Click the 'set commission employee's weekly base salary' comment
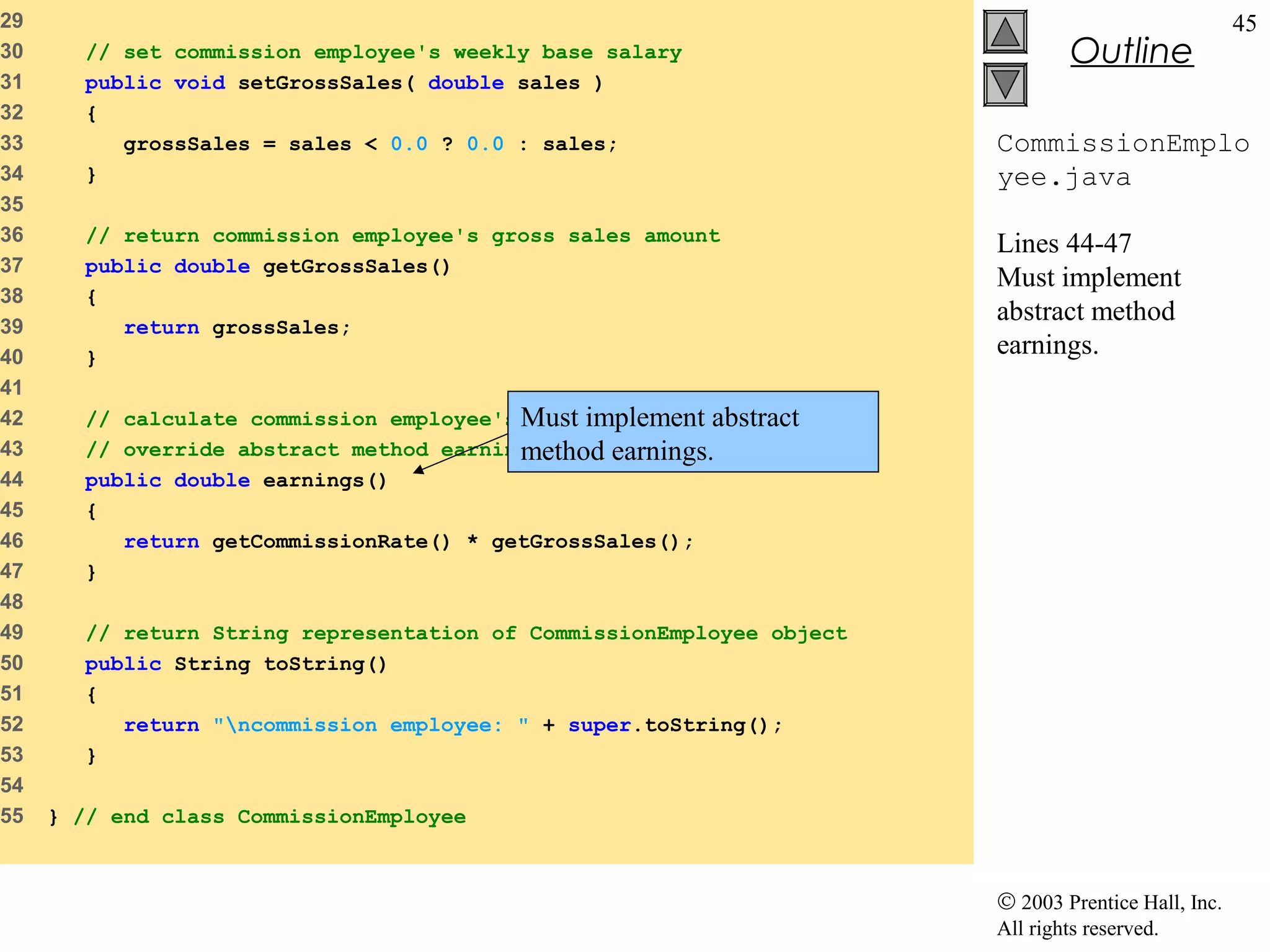 pyautogui.click(x=383, y=52)
